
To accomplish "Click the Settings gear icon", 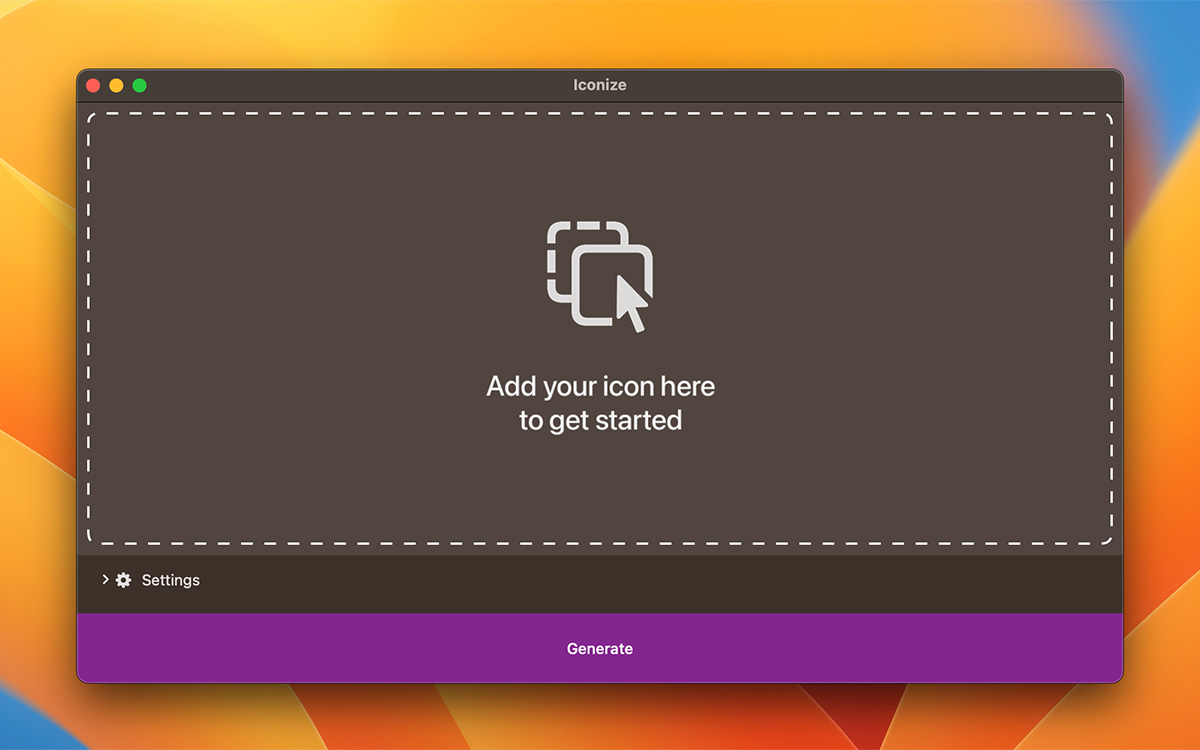I will pos(124,580).
